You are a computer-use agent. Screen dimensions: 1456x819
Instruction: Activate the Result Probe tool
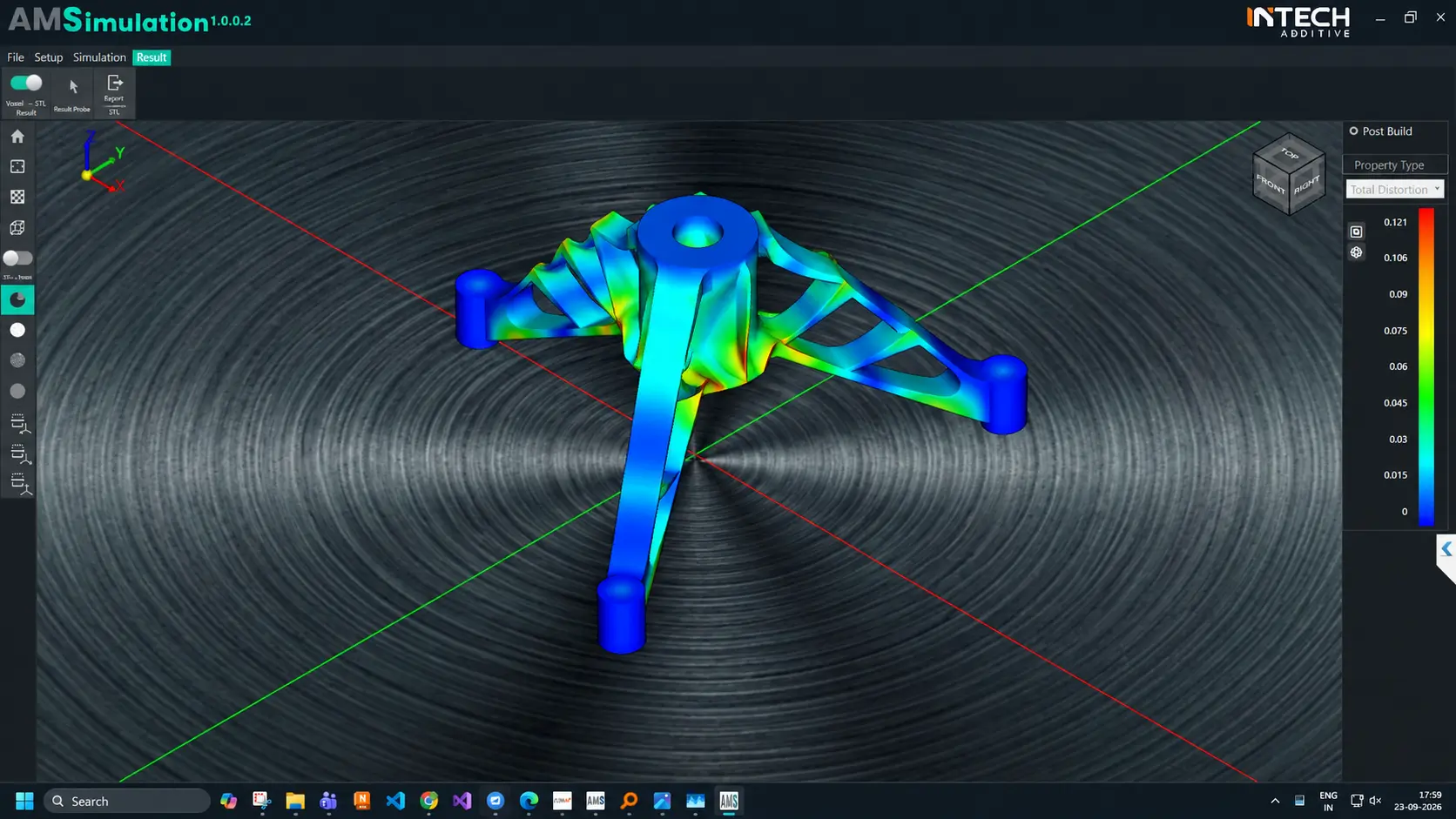72,94
